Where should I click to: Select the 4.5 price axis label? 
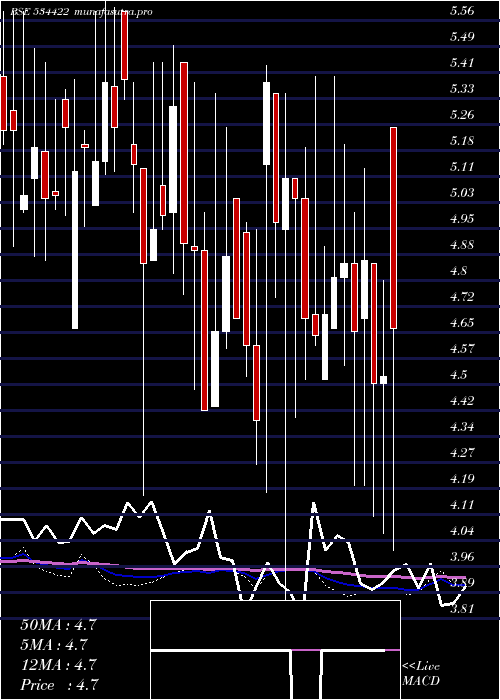click(x=458, y=375)
